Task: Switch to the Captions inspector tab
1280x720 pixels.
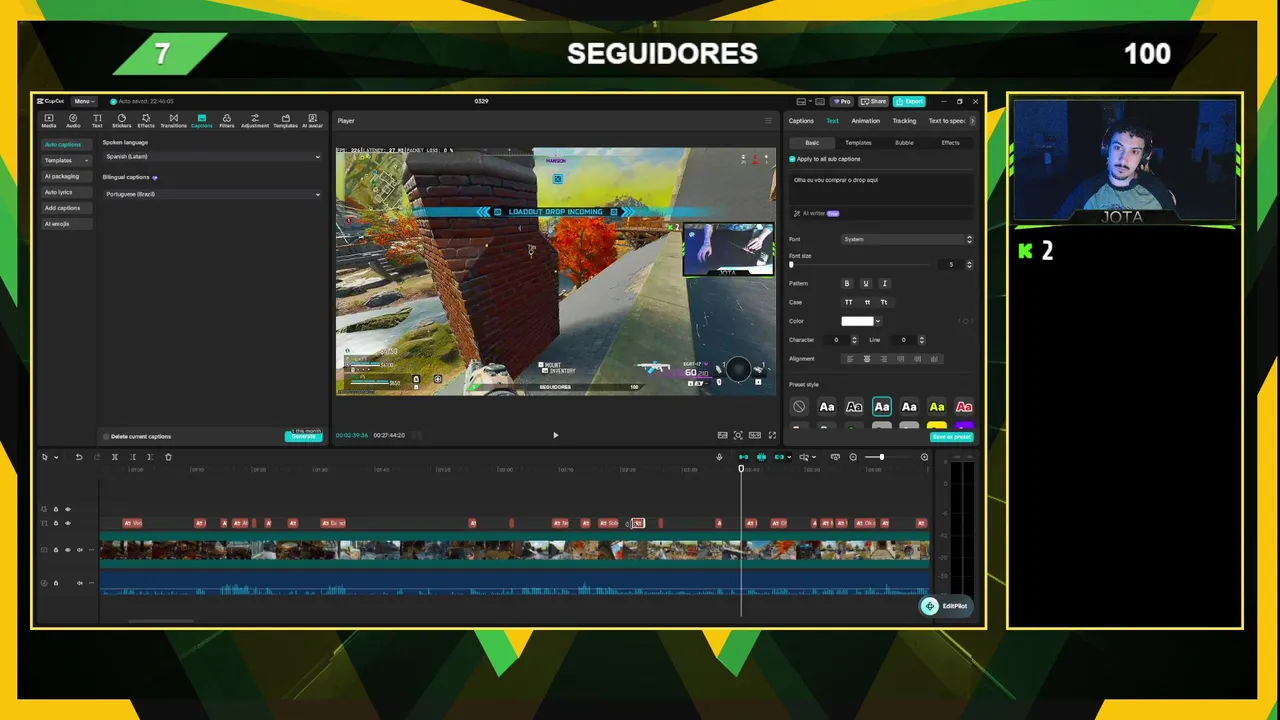Action: (x=801, y=121)
